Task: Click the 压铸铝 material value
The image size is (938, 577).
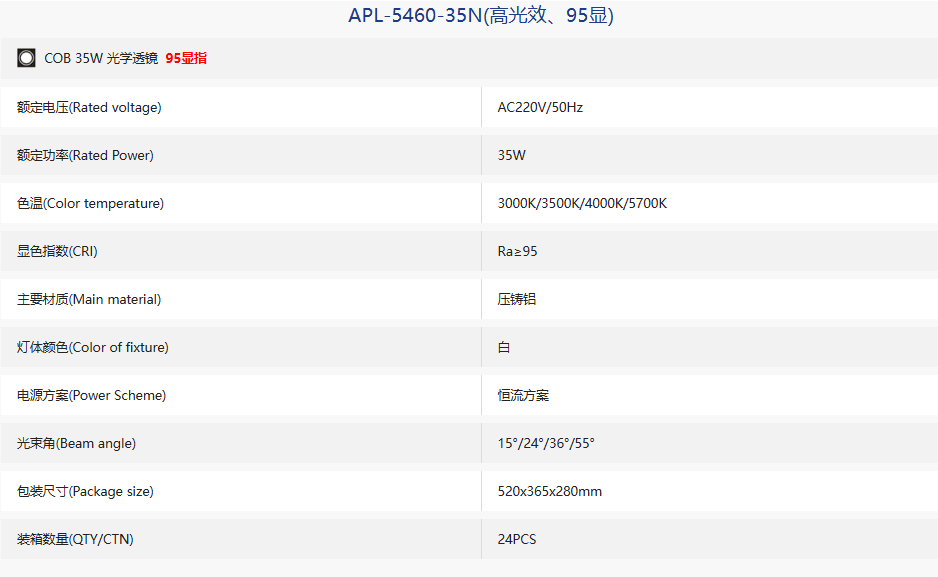Action: (x=517, y=299)
